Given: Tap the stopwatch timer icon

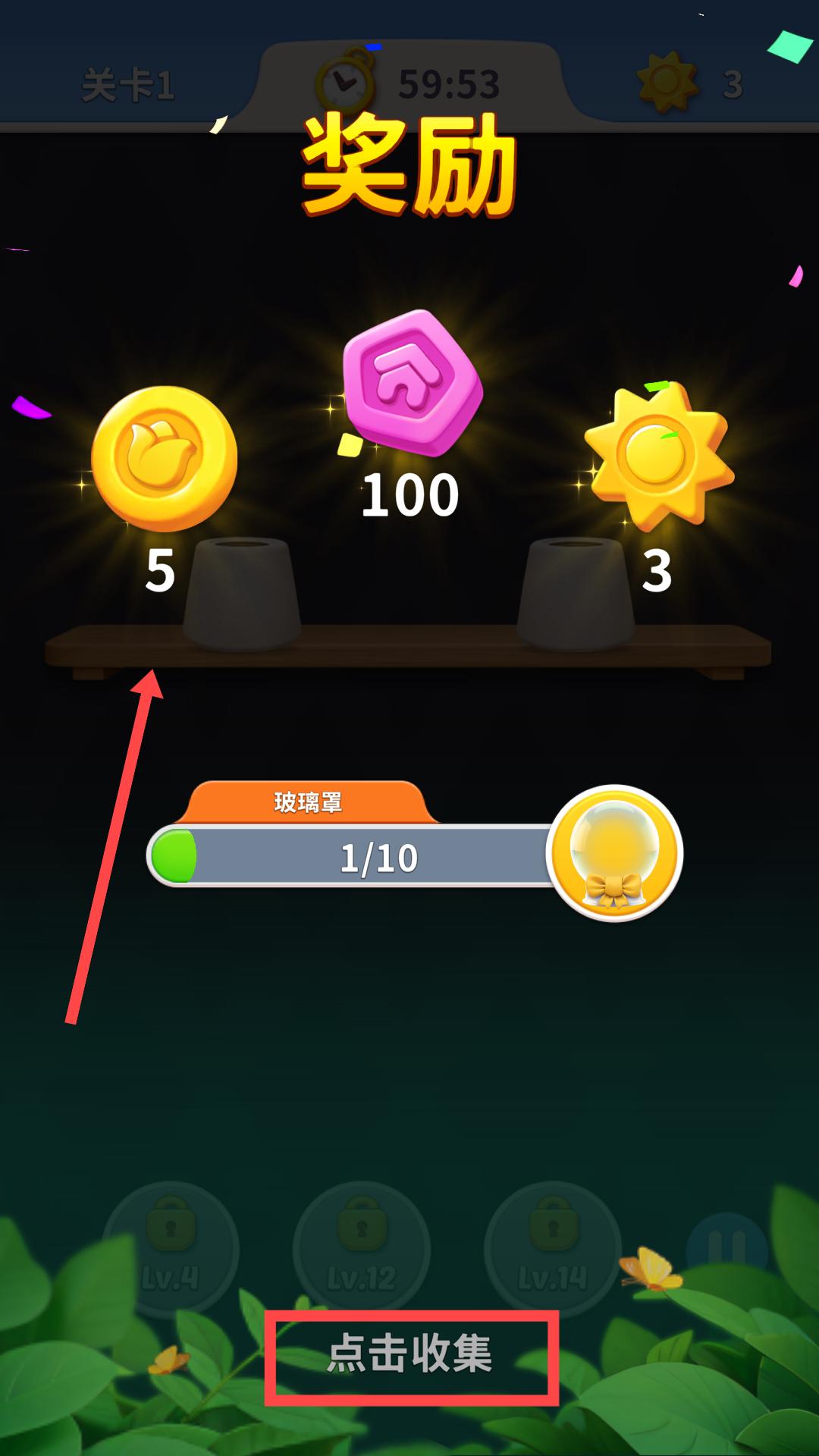Looking at the screenshot, I should pos(346,81).
